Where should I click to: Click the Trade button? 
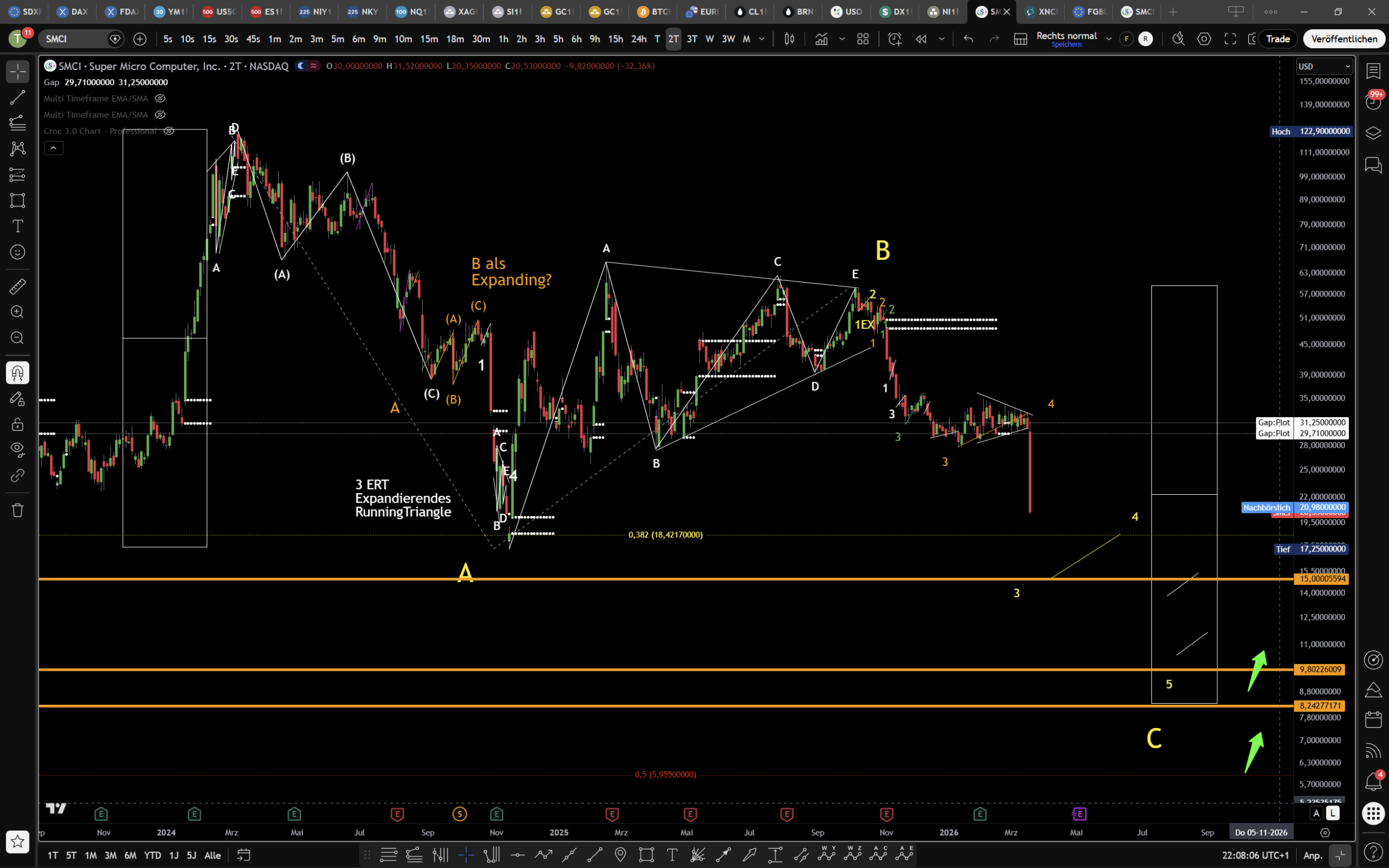click(1278, 39)
